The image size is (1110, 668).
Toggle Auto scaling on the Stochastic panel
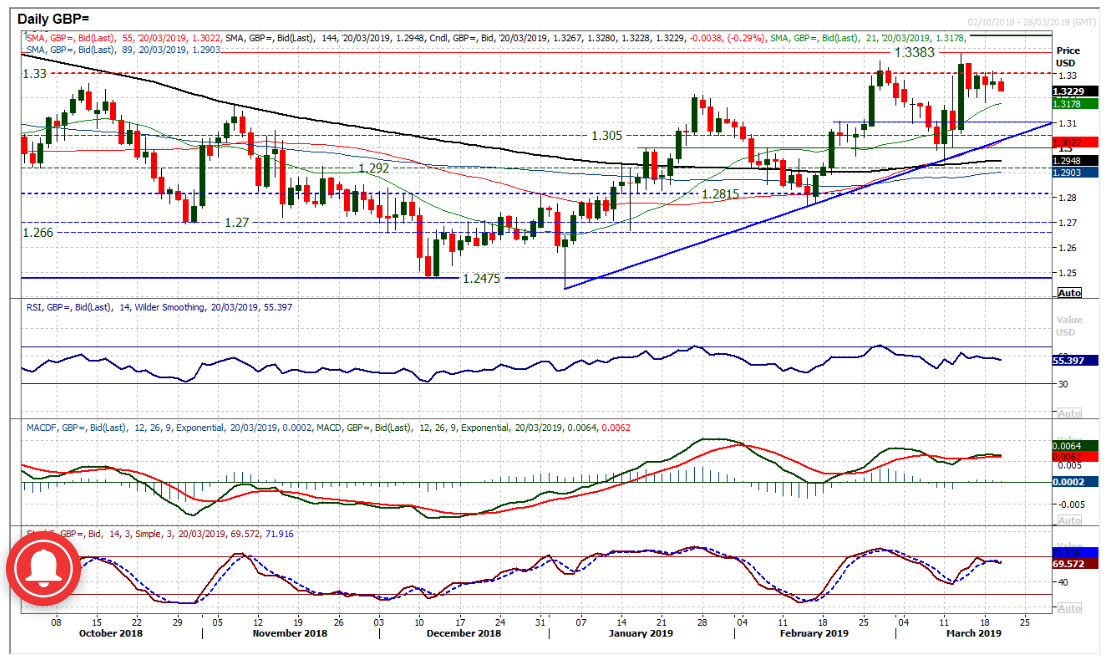[x=1068, y=608]
